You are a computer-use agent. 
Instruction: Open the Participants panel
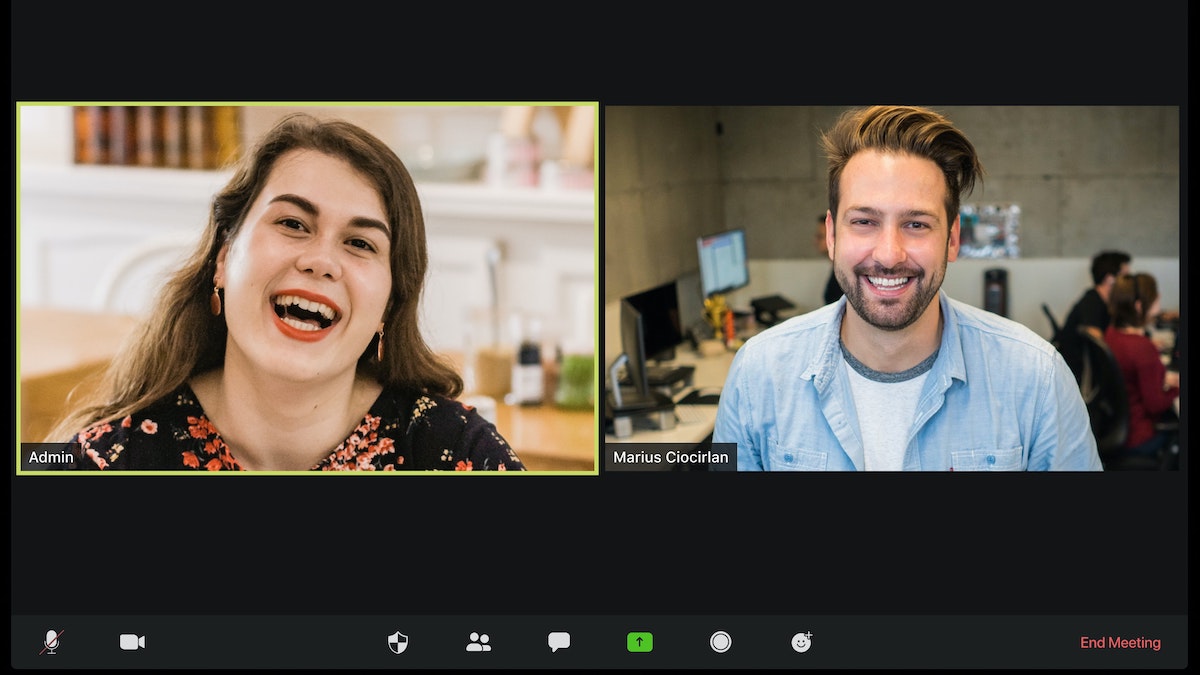(478, 642)
